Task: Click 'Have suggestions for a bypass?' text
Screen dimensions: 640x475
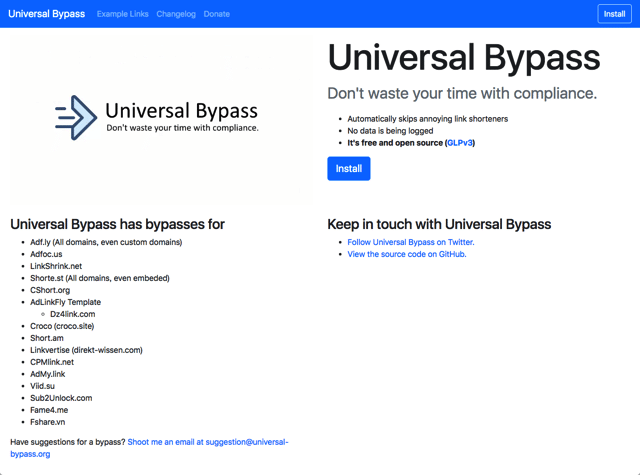Action: pos(68,442)
